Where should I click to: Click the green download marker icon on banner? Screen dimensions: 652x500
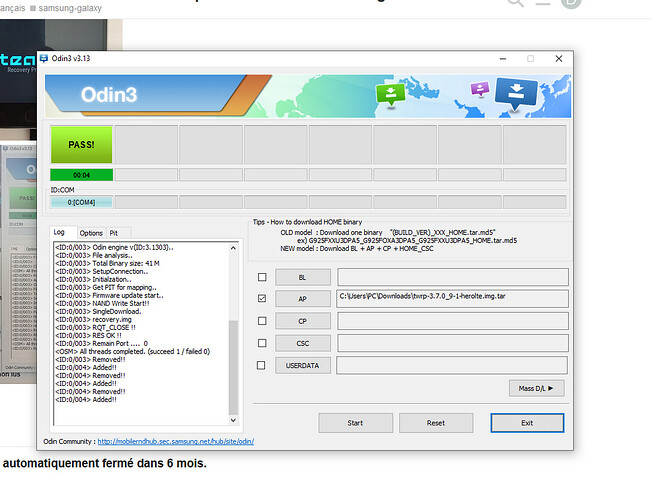pyautogui.click(x=390, y=96)
